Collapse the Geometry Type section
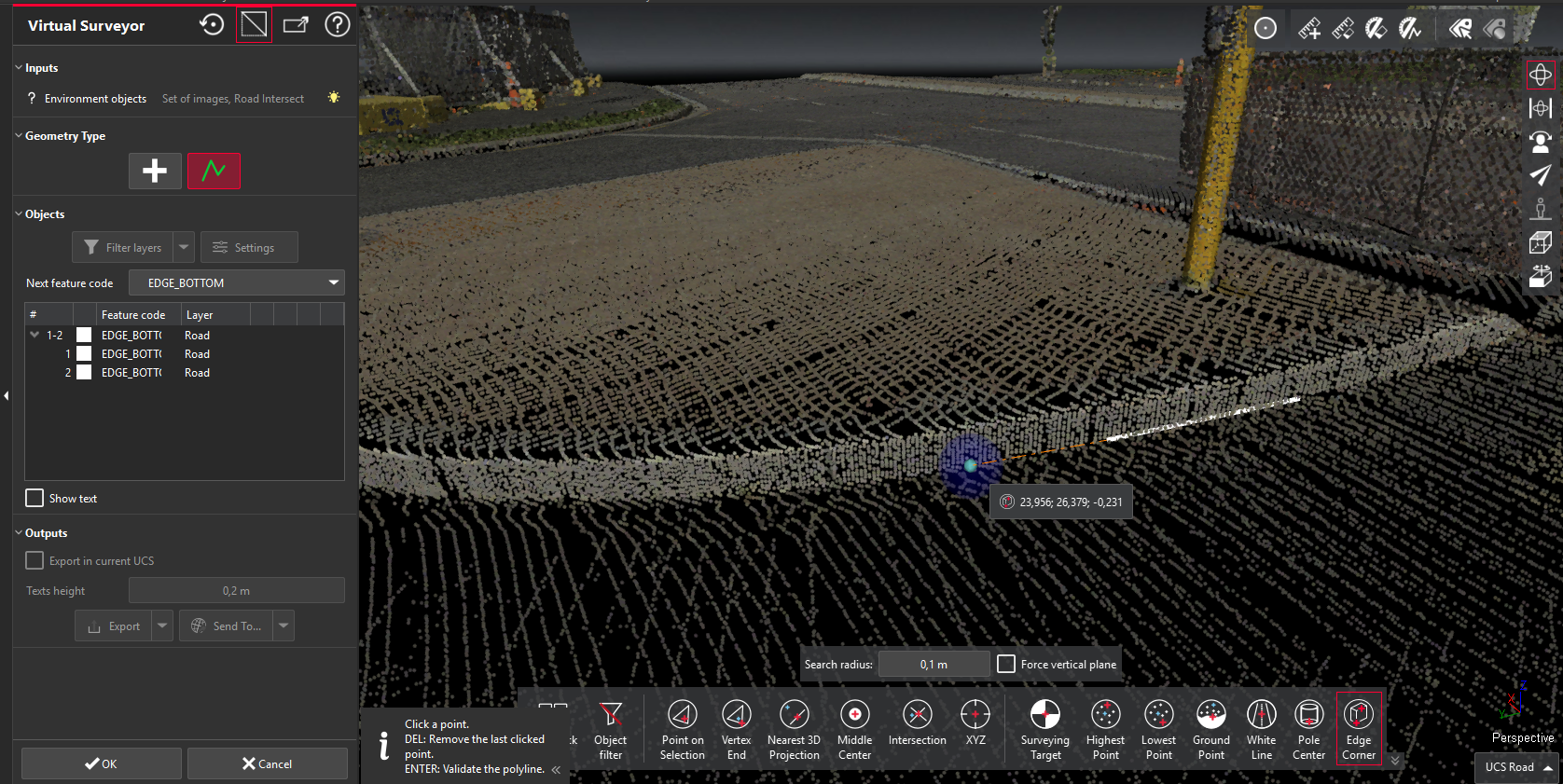This screenshot has width=1563, height=784. click(19, 136)
